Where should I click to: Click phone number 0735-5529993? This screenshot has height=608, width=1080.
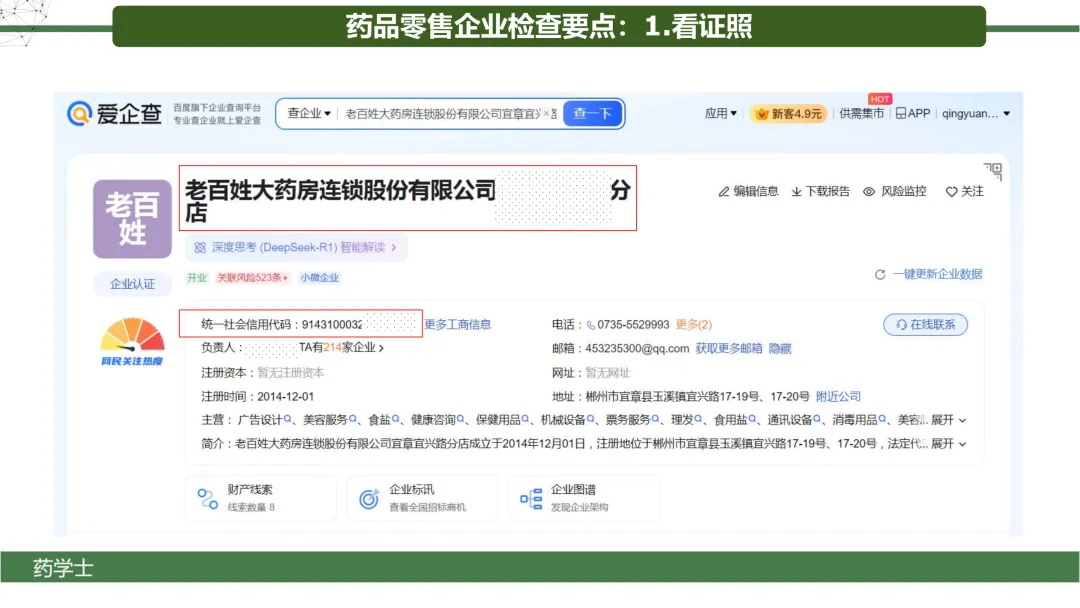[x=633, y=324]
